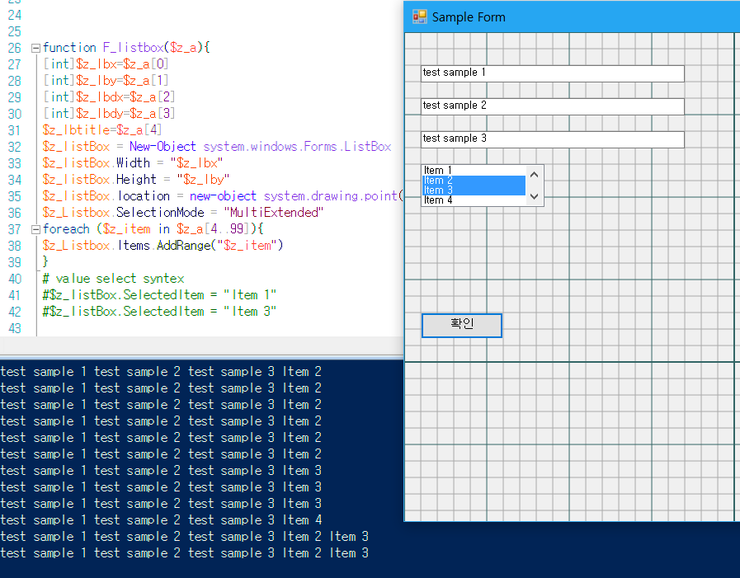The width and height of the screenshot is (740, 578).
Task: Click the listbox scroll down arrow
Action: [x=534, y=197]
